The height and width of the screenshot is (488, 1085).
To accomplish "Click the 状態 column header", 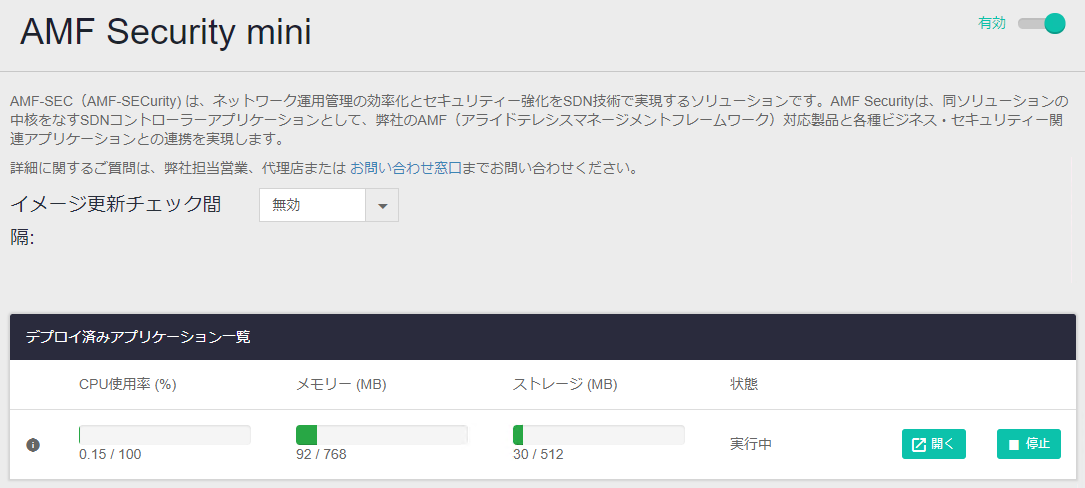I will 744,384.
